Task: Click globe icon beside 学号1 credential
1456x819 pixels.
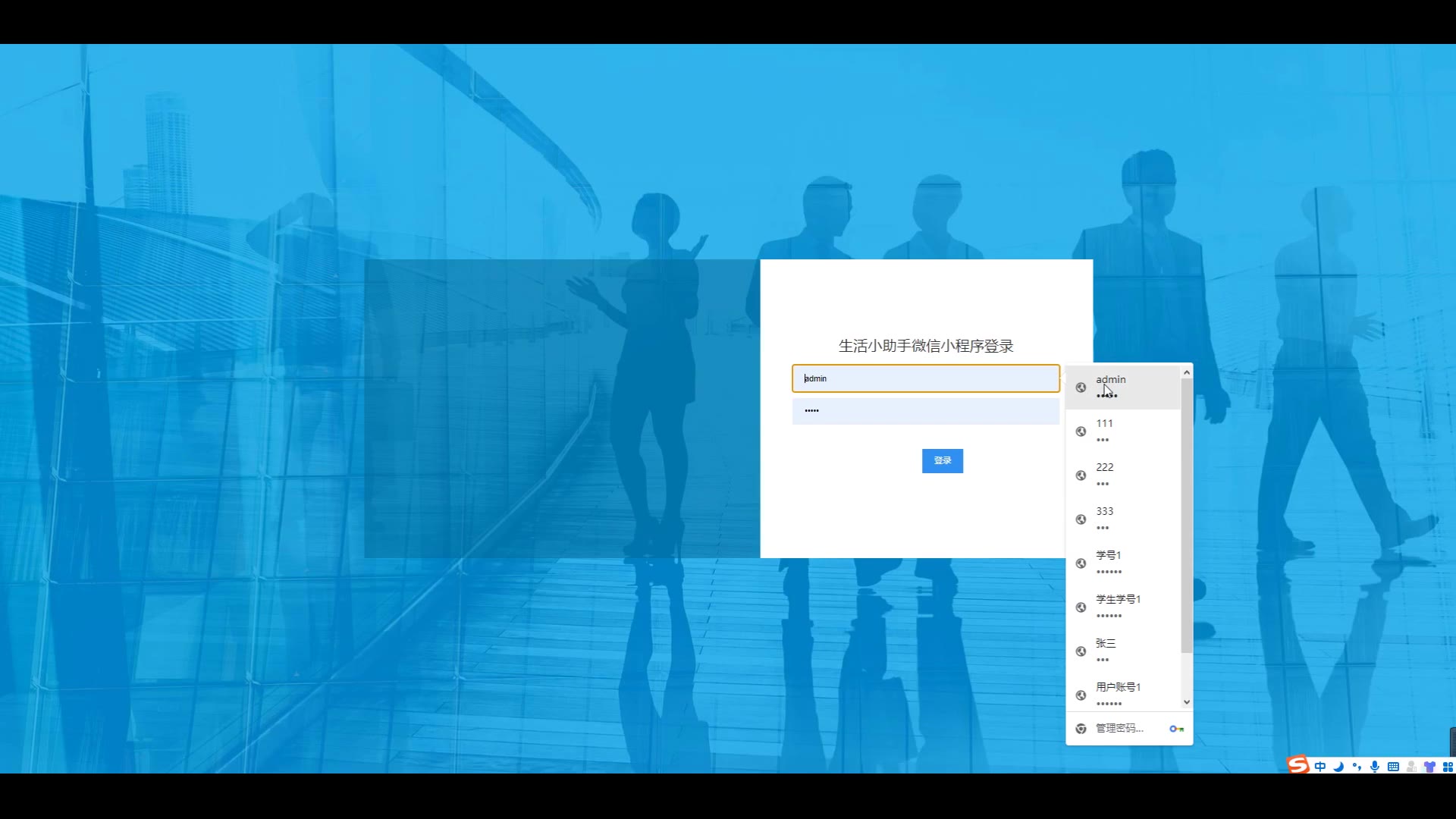Action: point(1081,563)
